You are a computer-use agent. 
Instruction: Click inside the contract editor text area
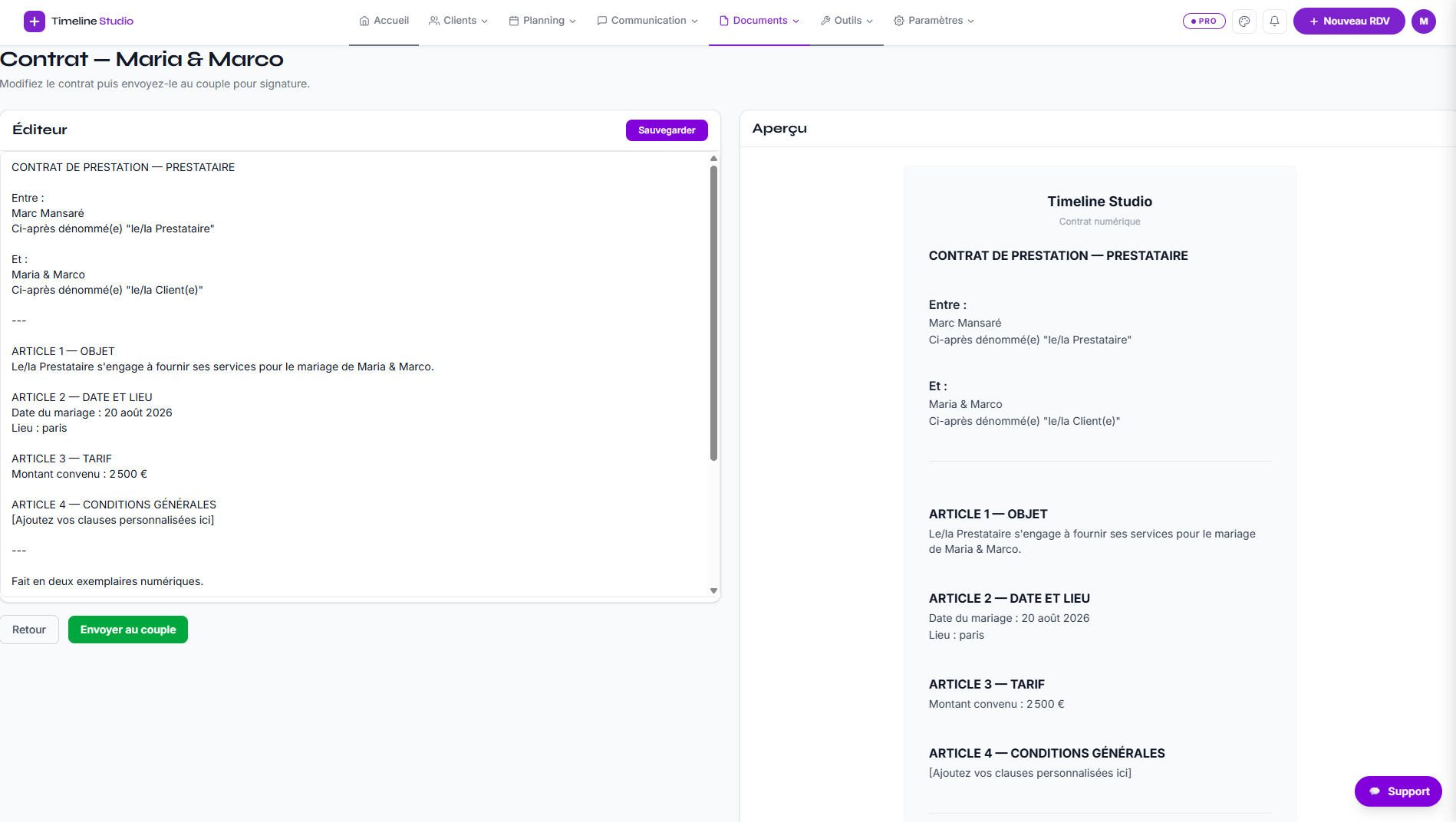(354, 374)
